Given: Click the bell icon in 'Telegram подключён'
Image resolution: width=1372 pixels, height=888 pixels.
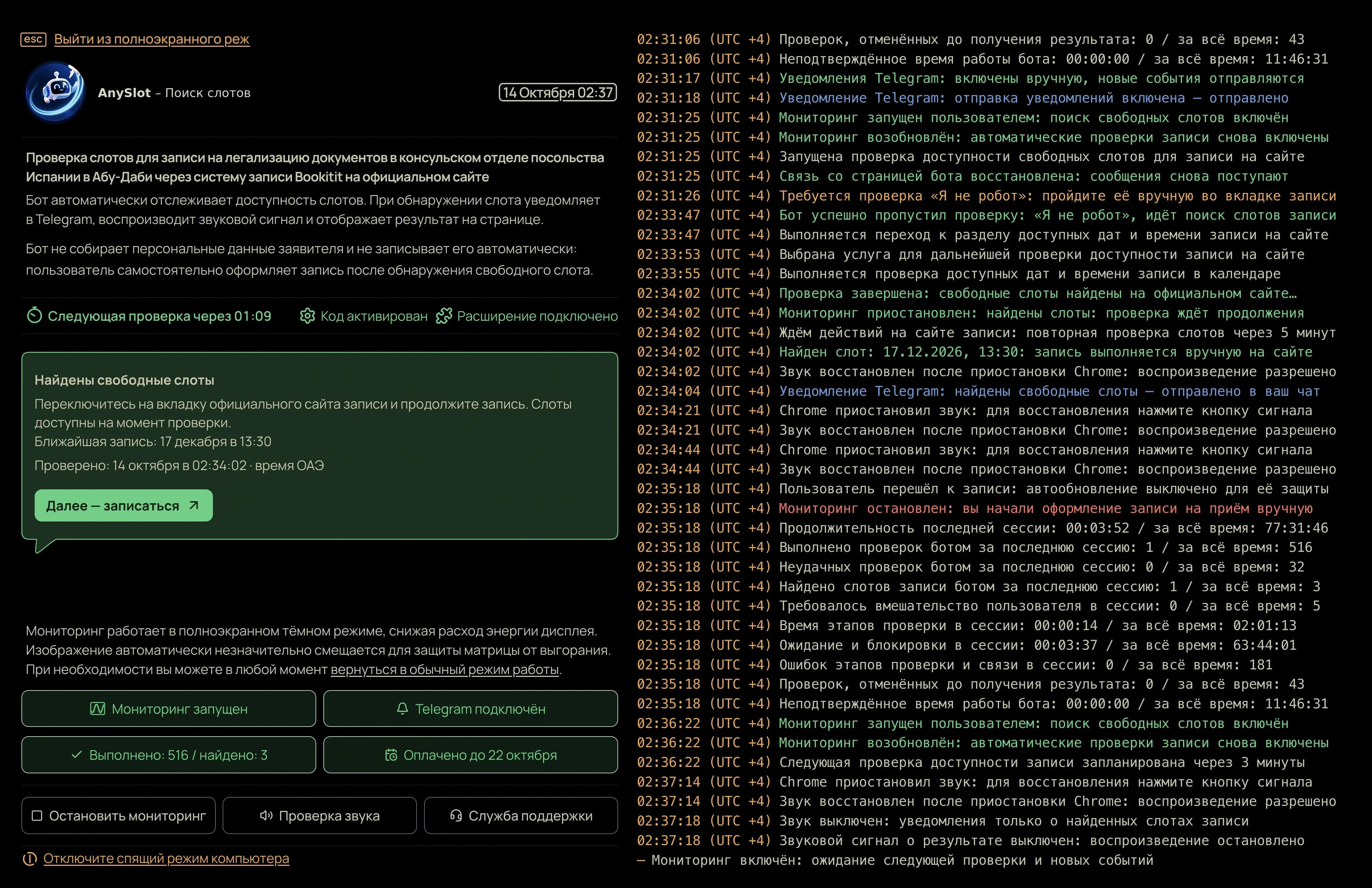Looking at the screenshot, I should (402, 709).
